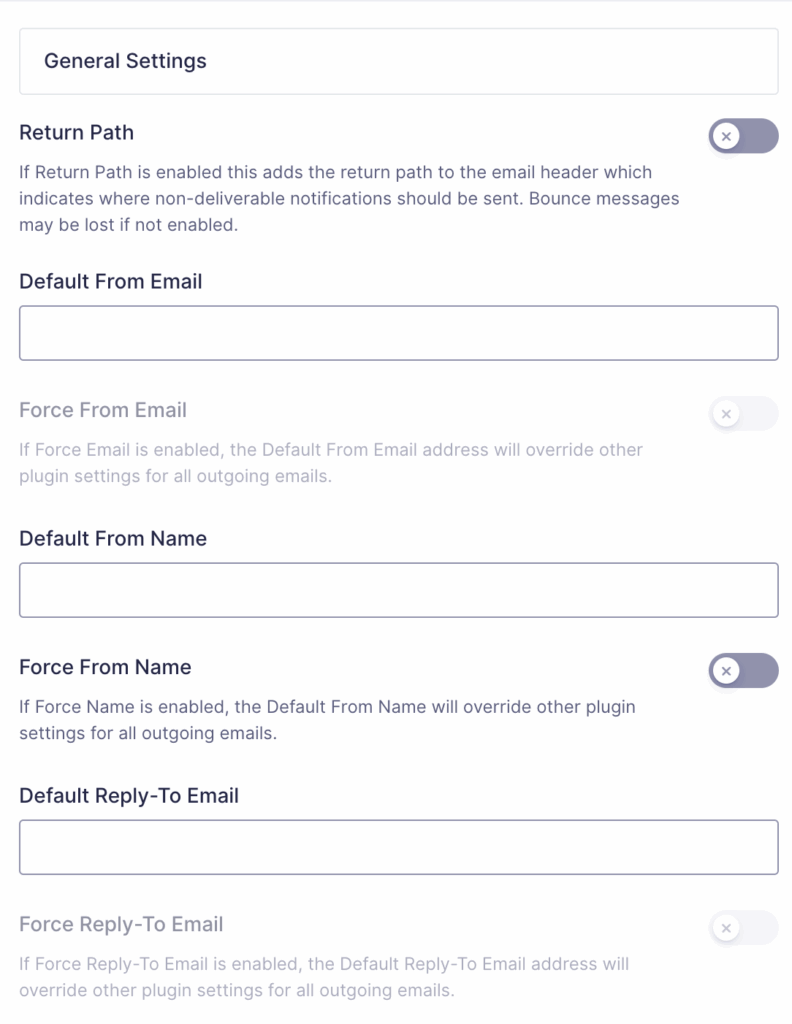The width and height of the screenshot is (792, 1024).
Task: Click the x icon in the Force From Email switch
Action: click(727, 413)
